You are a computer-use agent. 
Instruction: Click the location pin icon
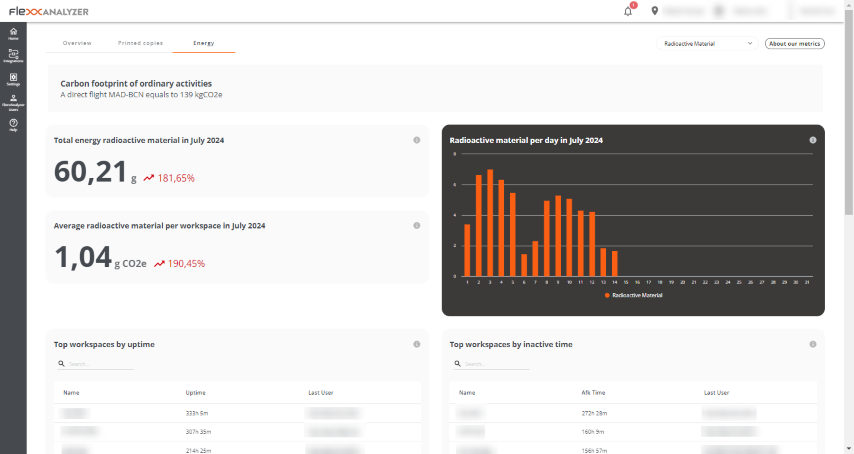click(655, 11)
